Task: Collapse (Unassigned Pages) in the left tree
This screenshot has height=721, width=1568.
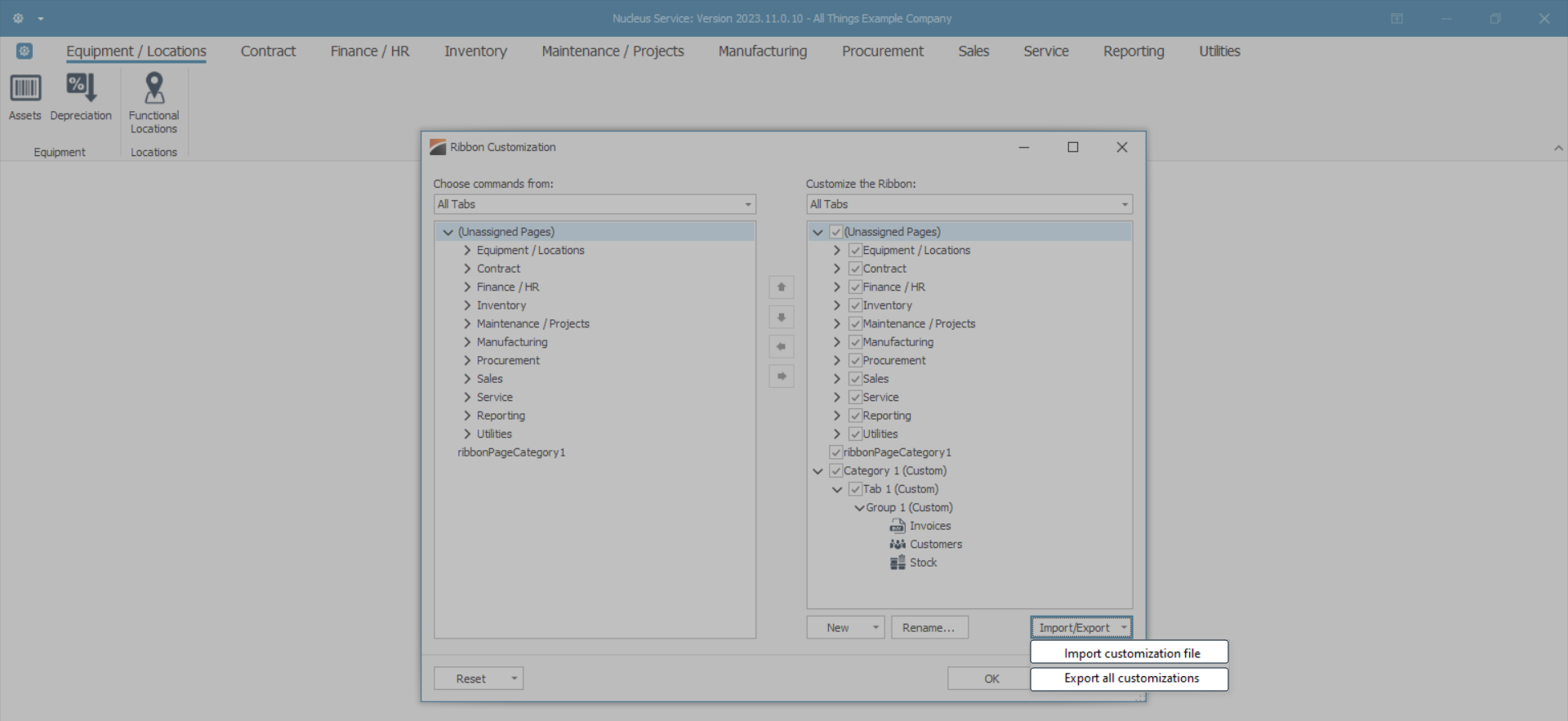Action: pos(448,232)
